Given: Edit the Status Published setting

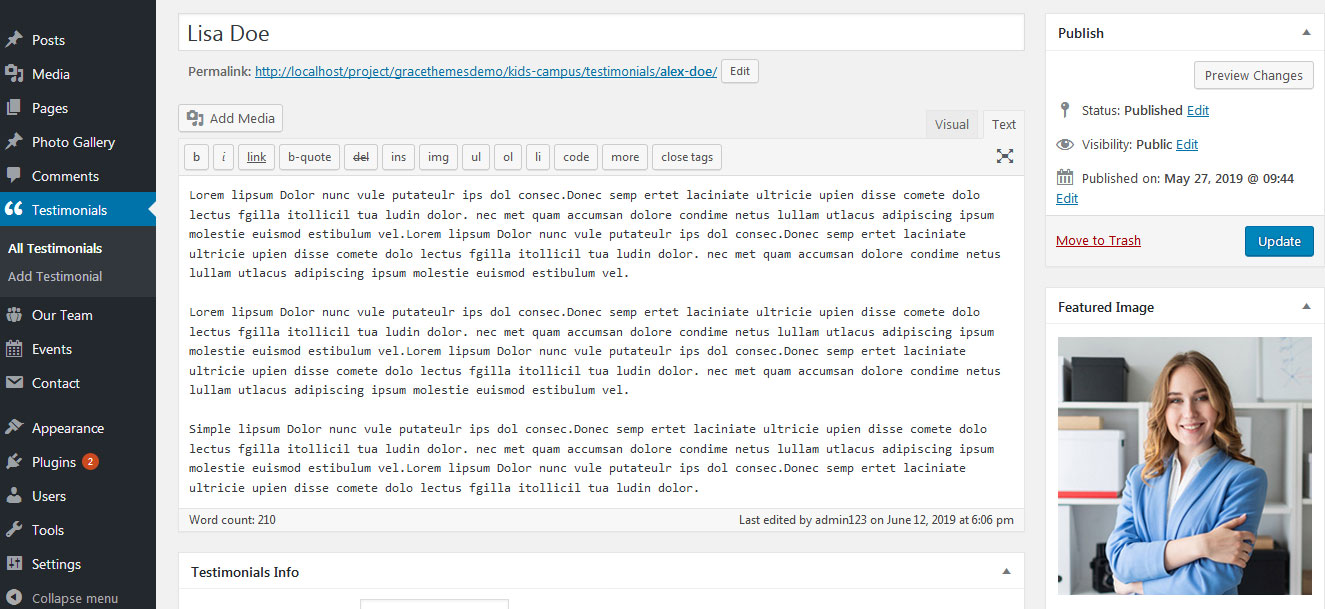Looking at the screenshot, I should click(x=1198, y=110).
